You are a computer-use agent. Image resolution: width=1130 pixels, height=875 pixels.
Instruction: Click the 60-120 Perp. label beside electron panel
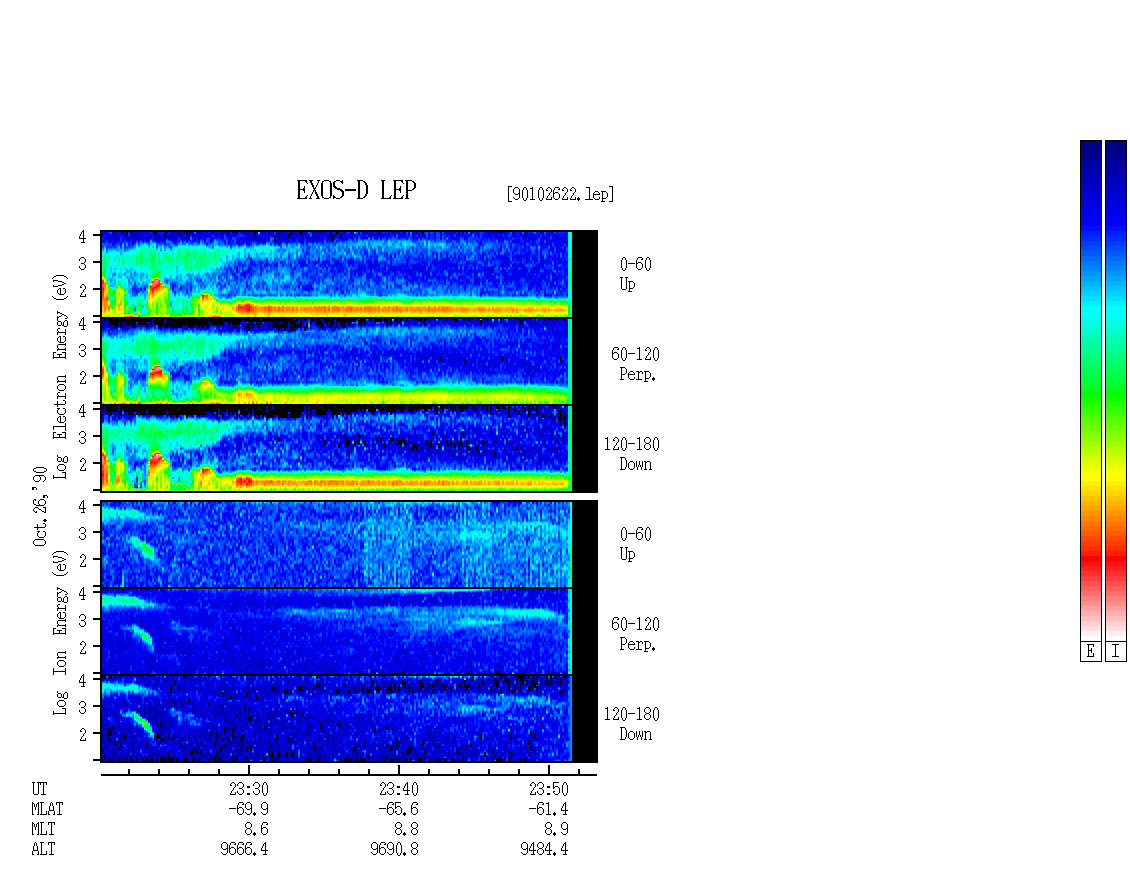[635, 364]
